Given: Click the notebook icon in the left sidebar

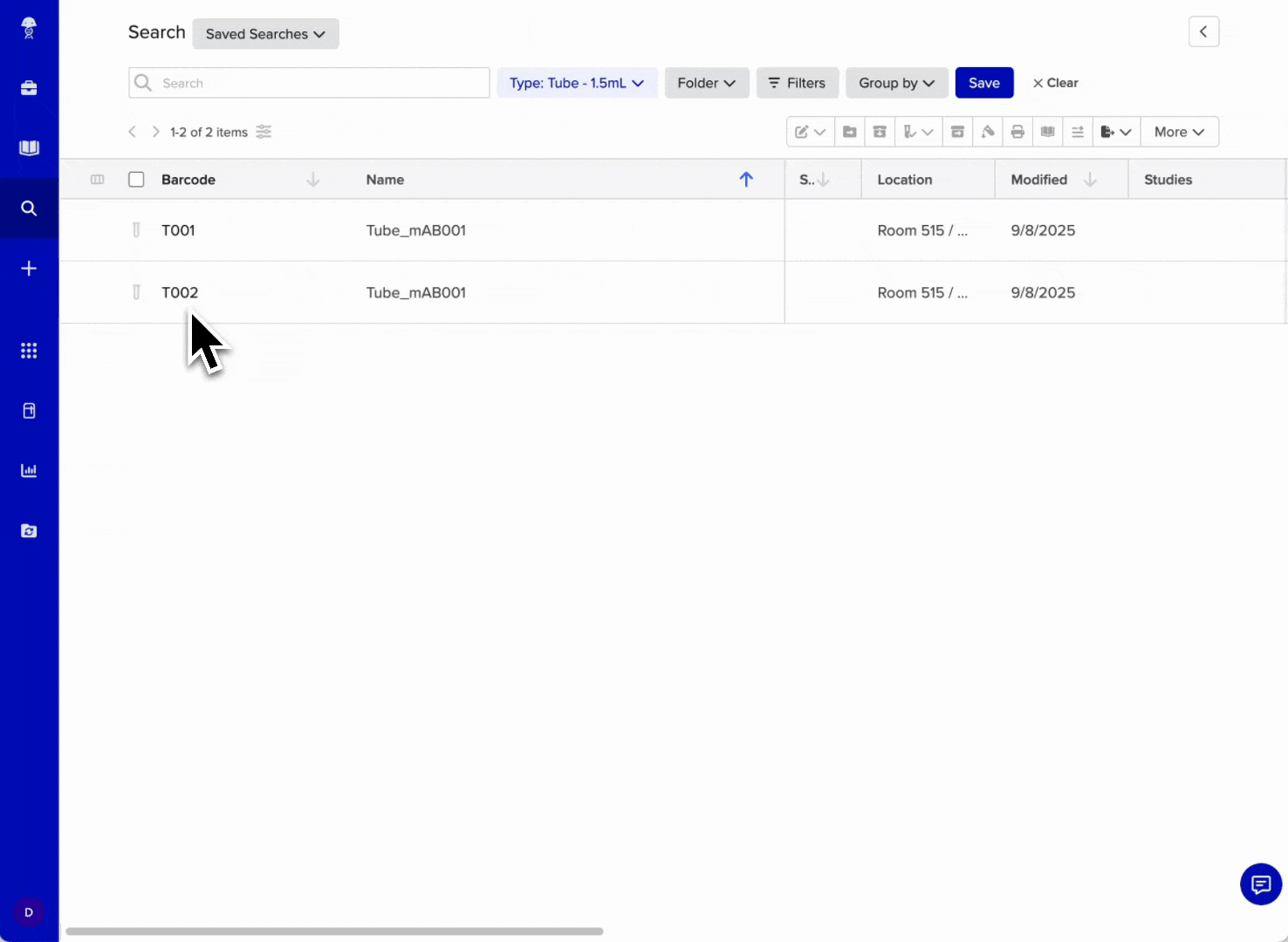Looking at the screenshot, I should (x=29, y=147).
